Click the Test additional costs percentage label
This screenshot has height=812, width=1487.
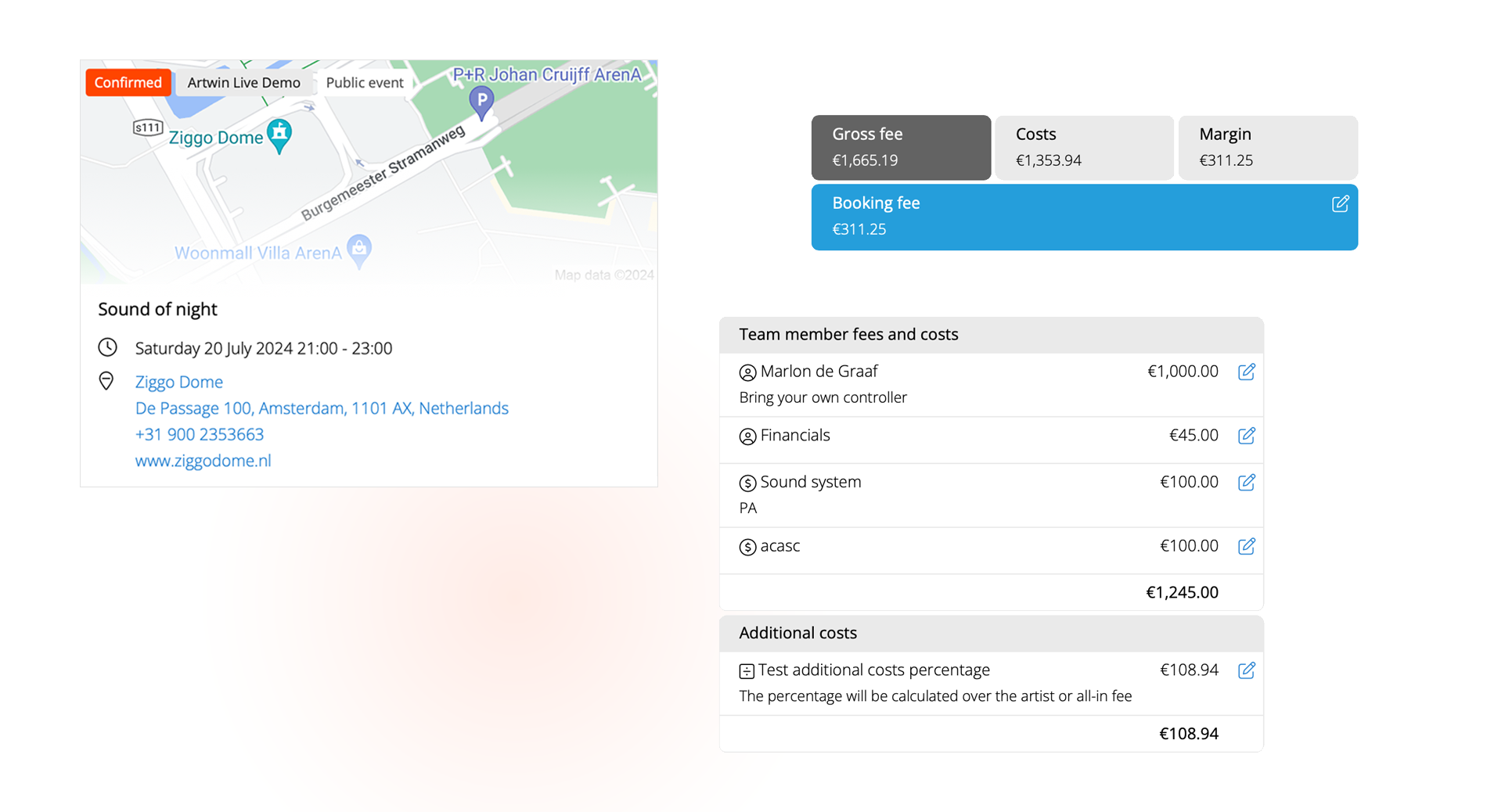873,670
